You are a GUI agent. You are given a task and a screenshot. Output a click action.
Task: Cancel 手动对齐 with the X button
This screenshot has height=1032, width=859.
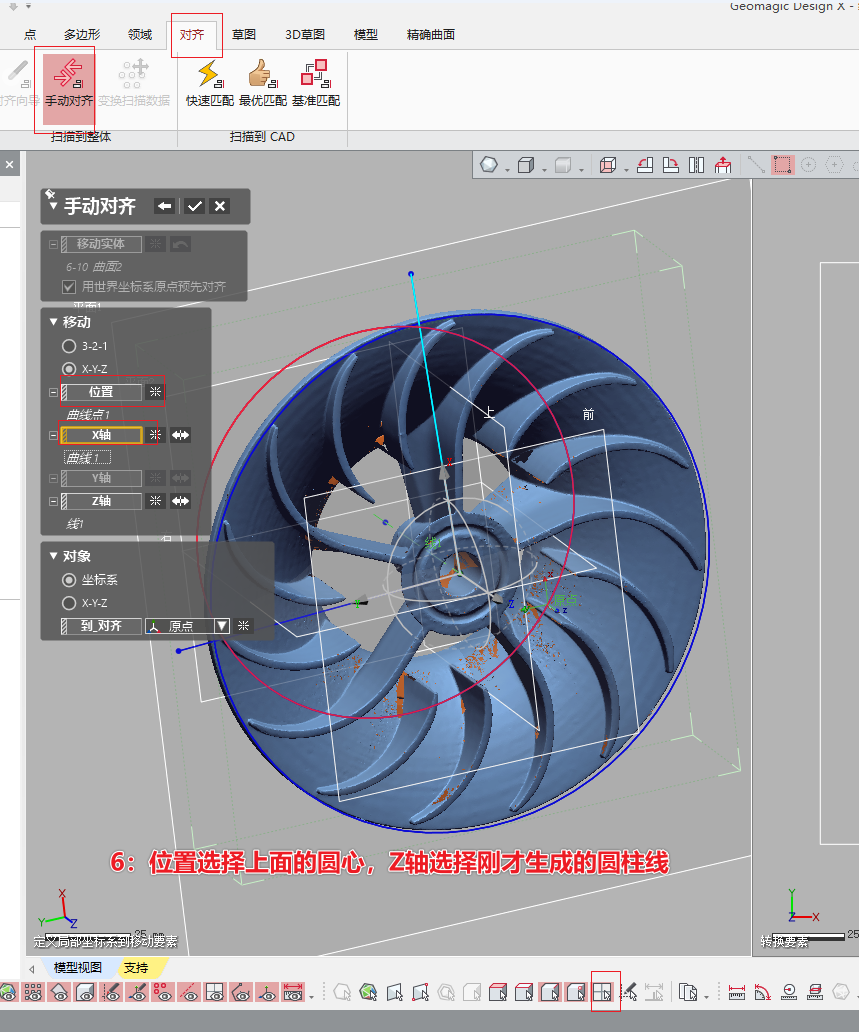(x=219, y=205)
